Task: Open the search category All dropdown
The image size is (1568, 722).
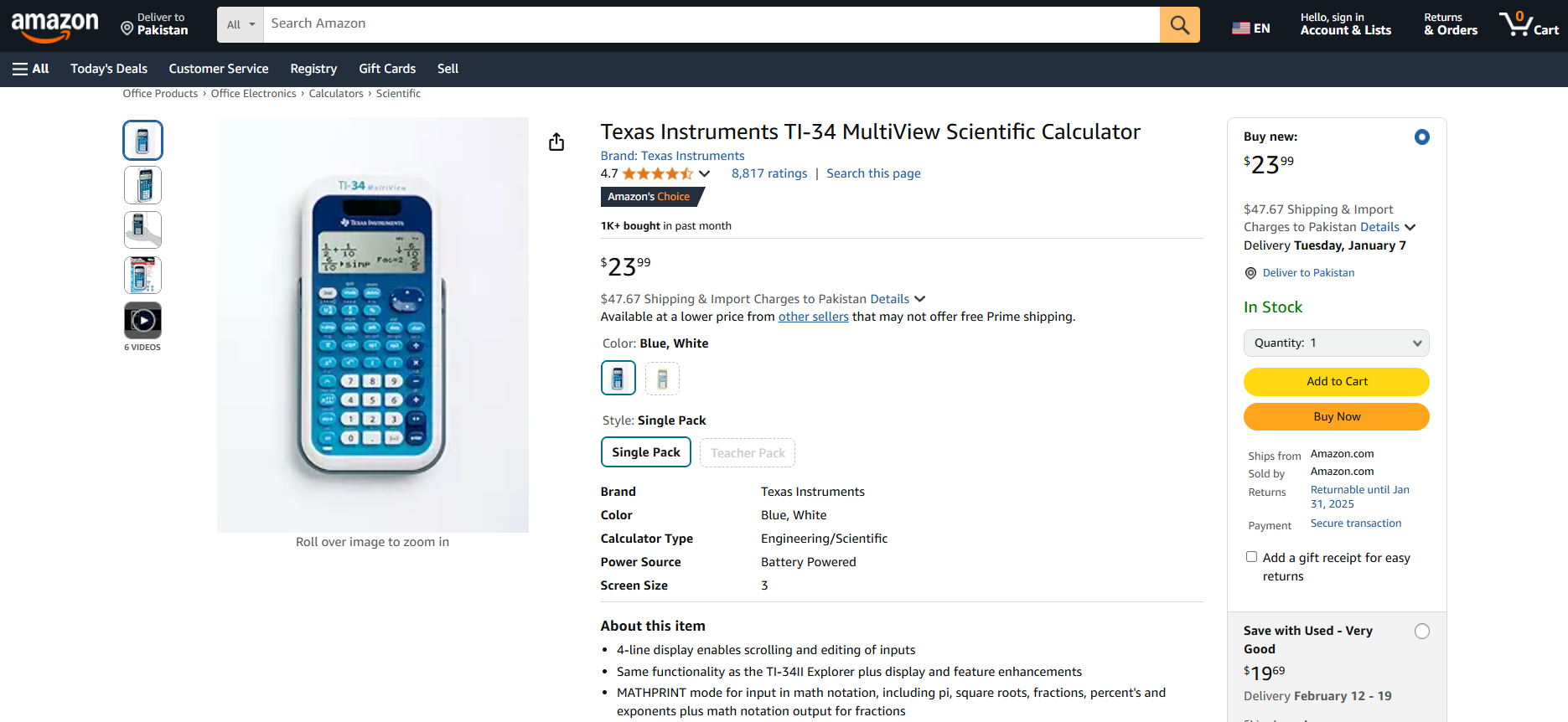Action: [241, 24]
